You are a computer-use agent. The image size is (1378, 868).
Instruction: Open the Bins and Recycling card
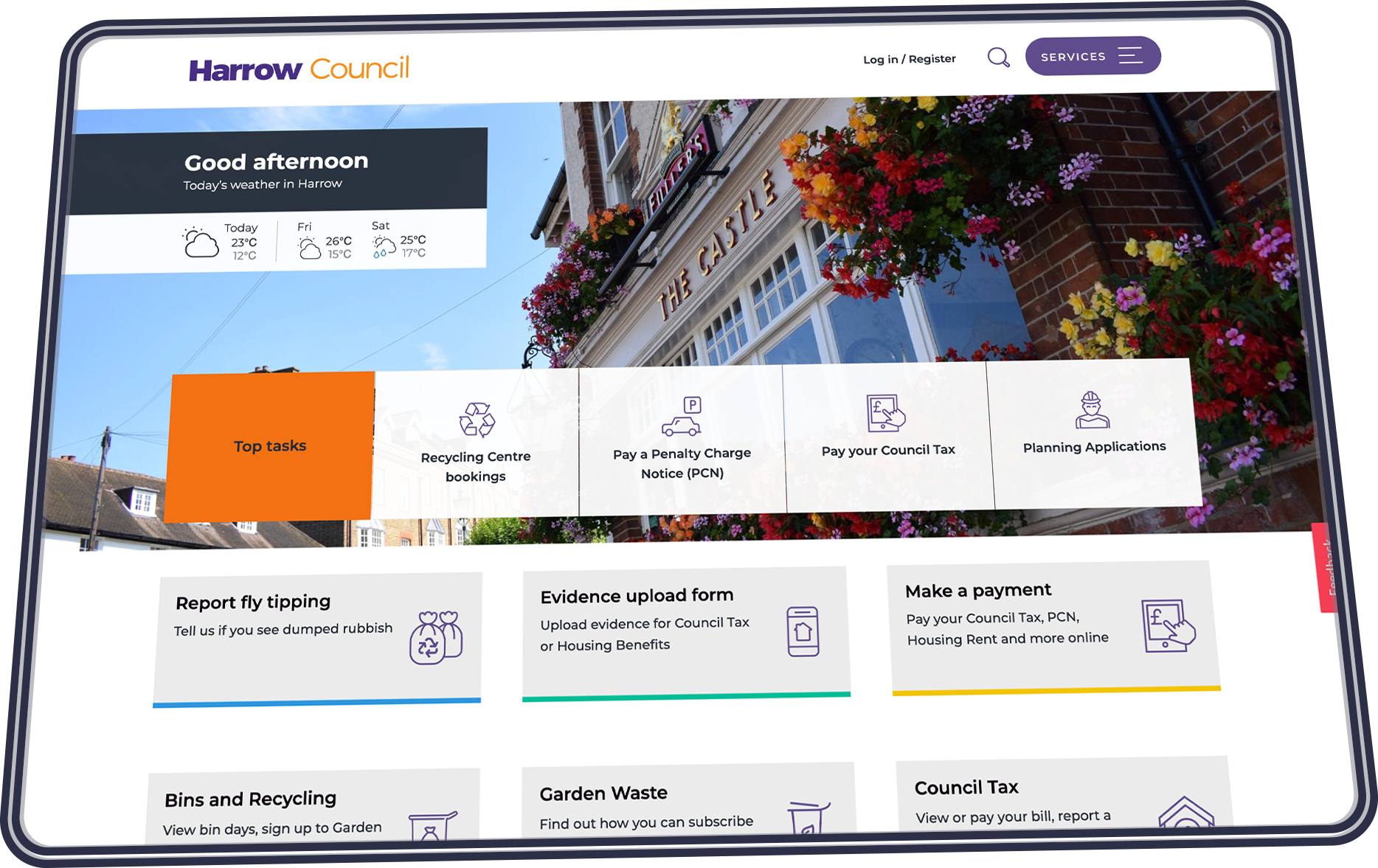pyautogui.click(x=250, y=799)
